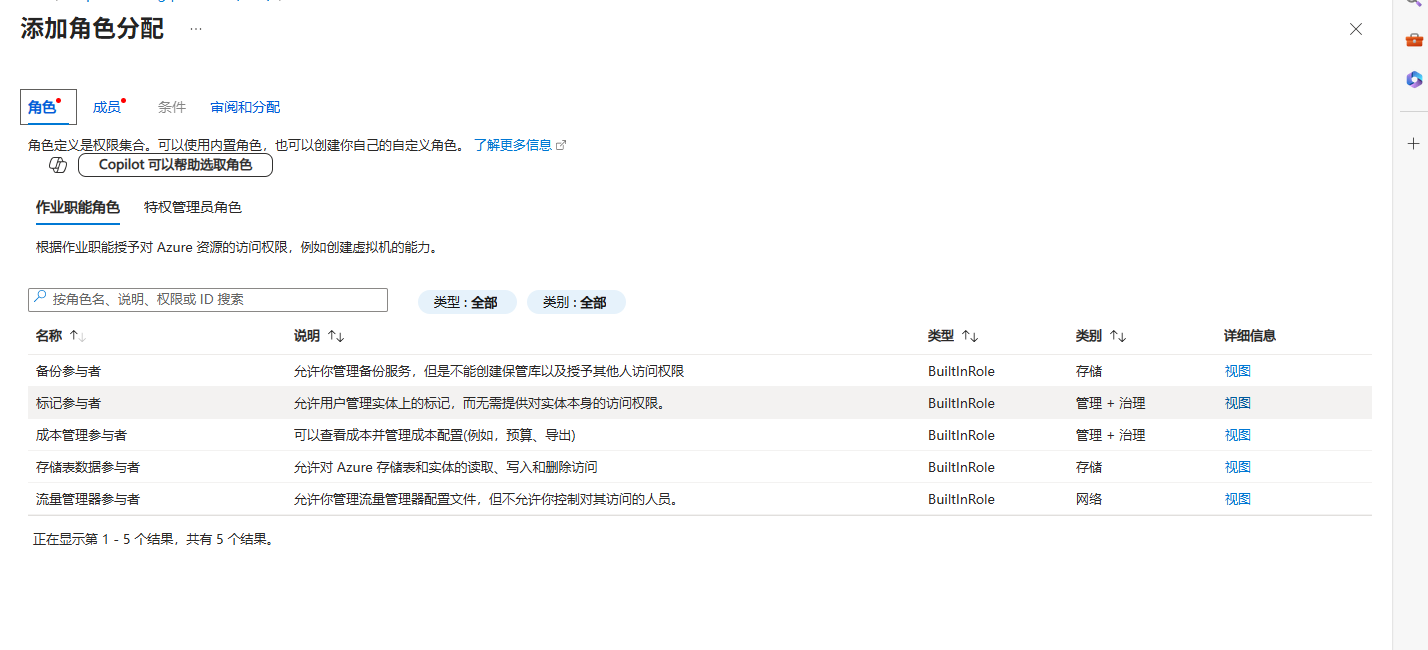Open the 类型 : 全部 filter
The image size is (1428, 650).
[467, 302]
